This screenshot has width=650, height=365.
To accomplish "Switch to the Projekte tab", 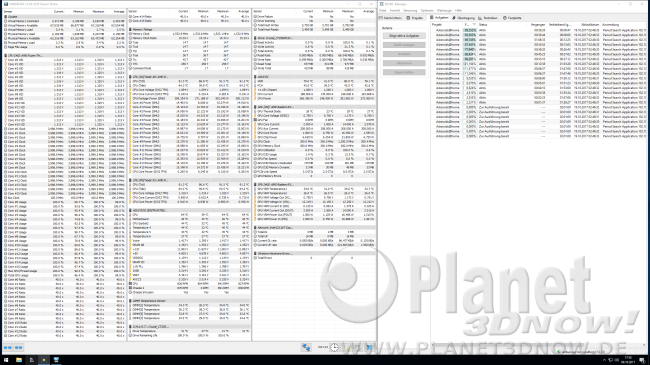I will coord(415,18).
